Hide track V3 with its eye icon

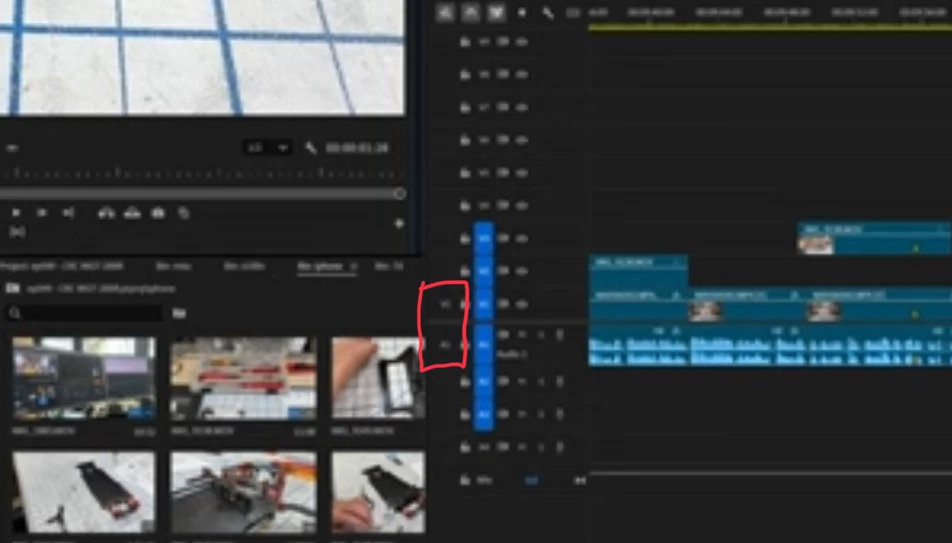pyautogui.click(x=522, y=238)
